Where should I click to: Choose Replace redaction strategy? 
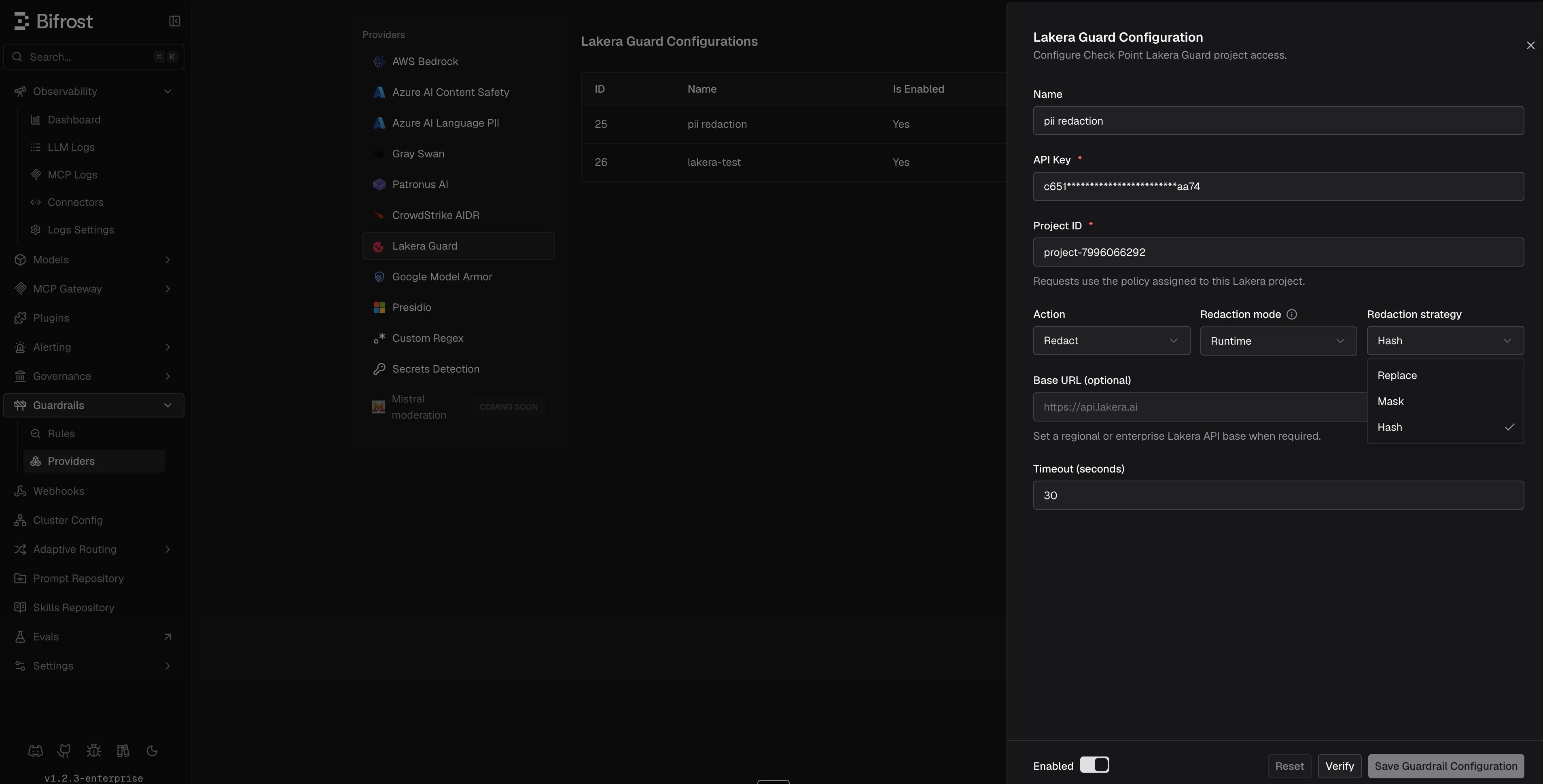tap(1445, 375)
